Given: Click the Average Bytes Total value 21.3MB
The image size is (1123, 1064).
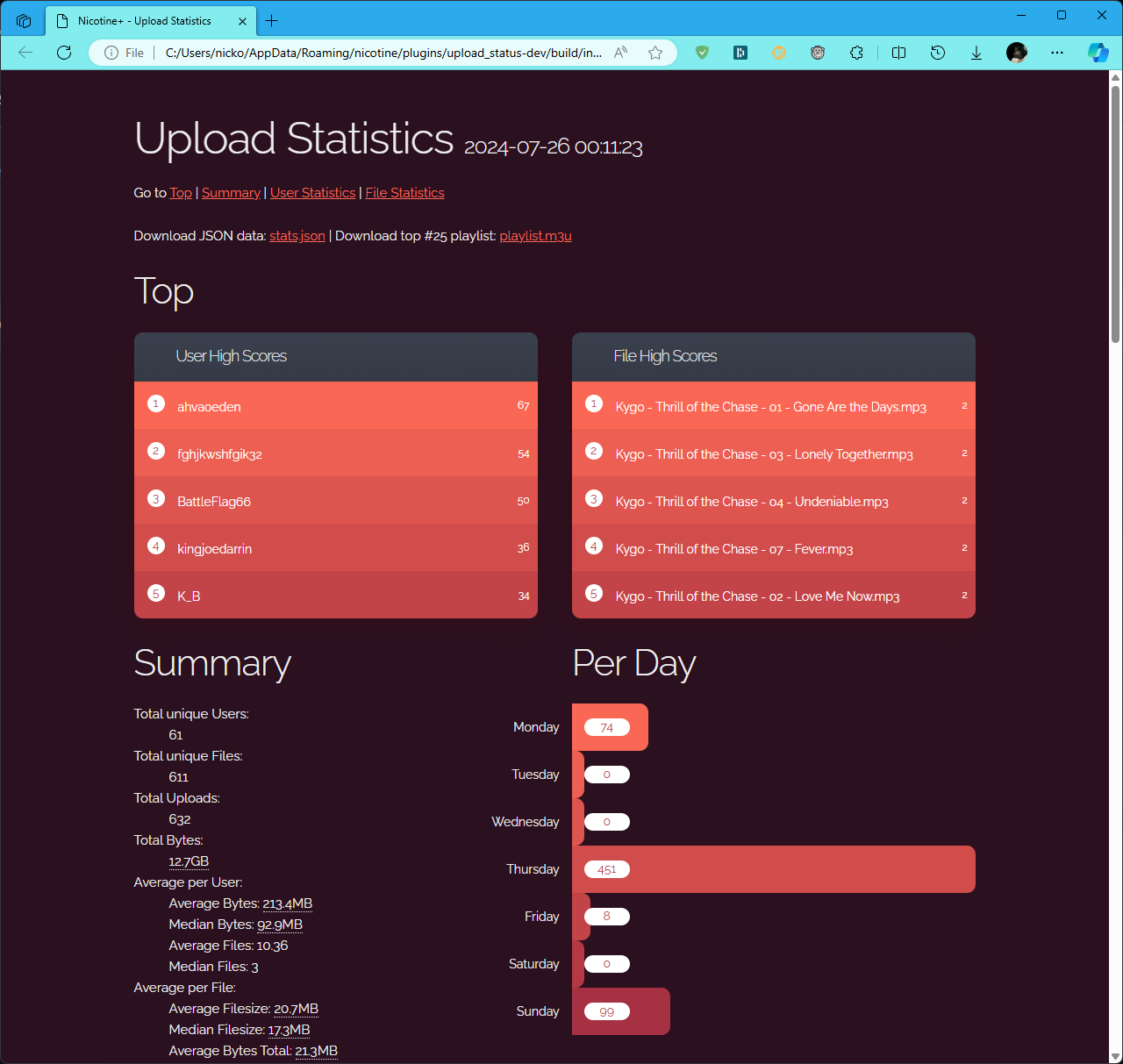Looking at the screenshot, I should tap(316, 1051).
